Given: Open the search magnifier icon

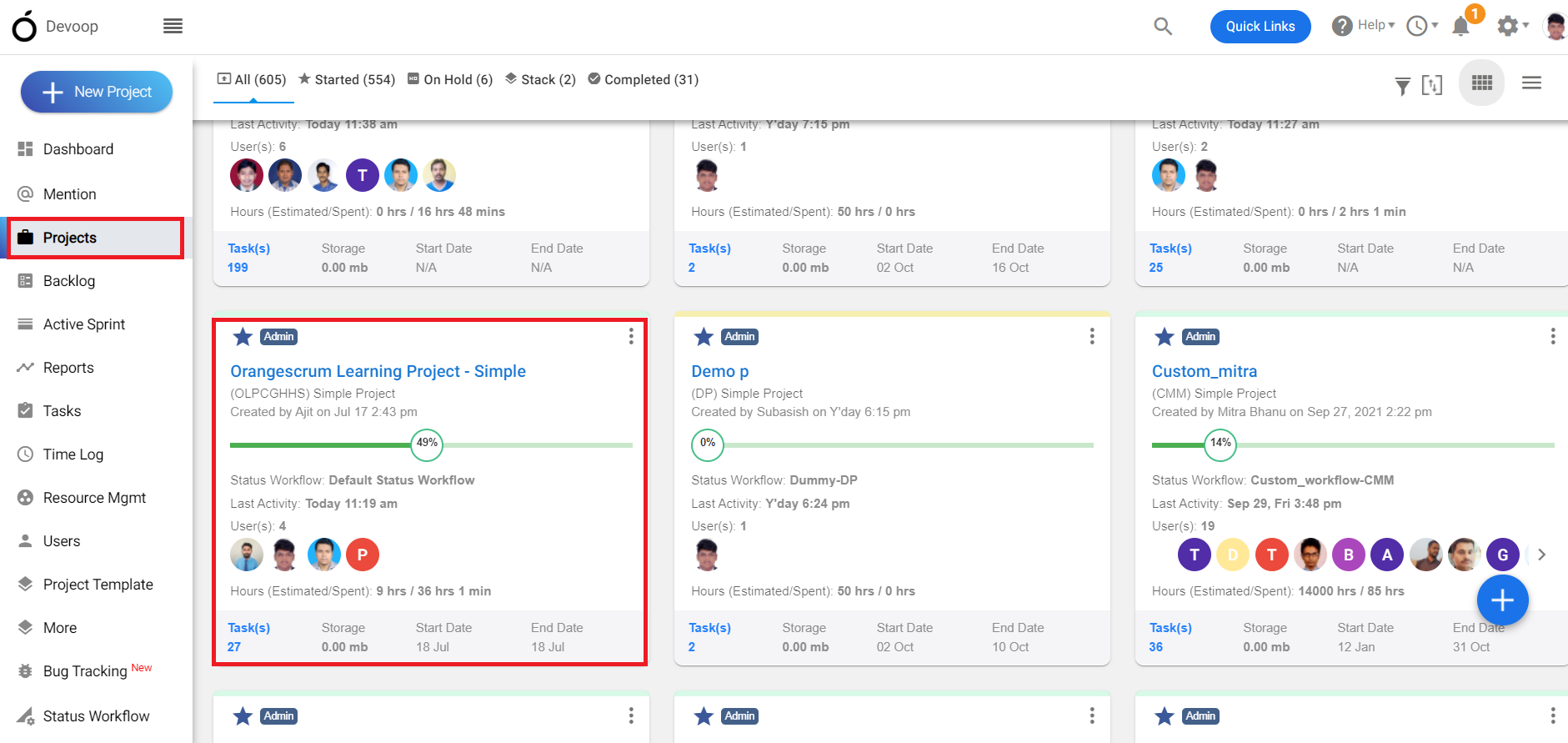Looking at the screenshot, I should (1163, 27).
